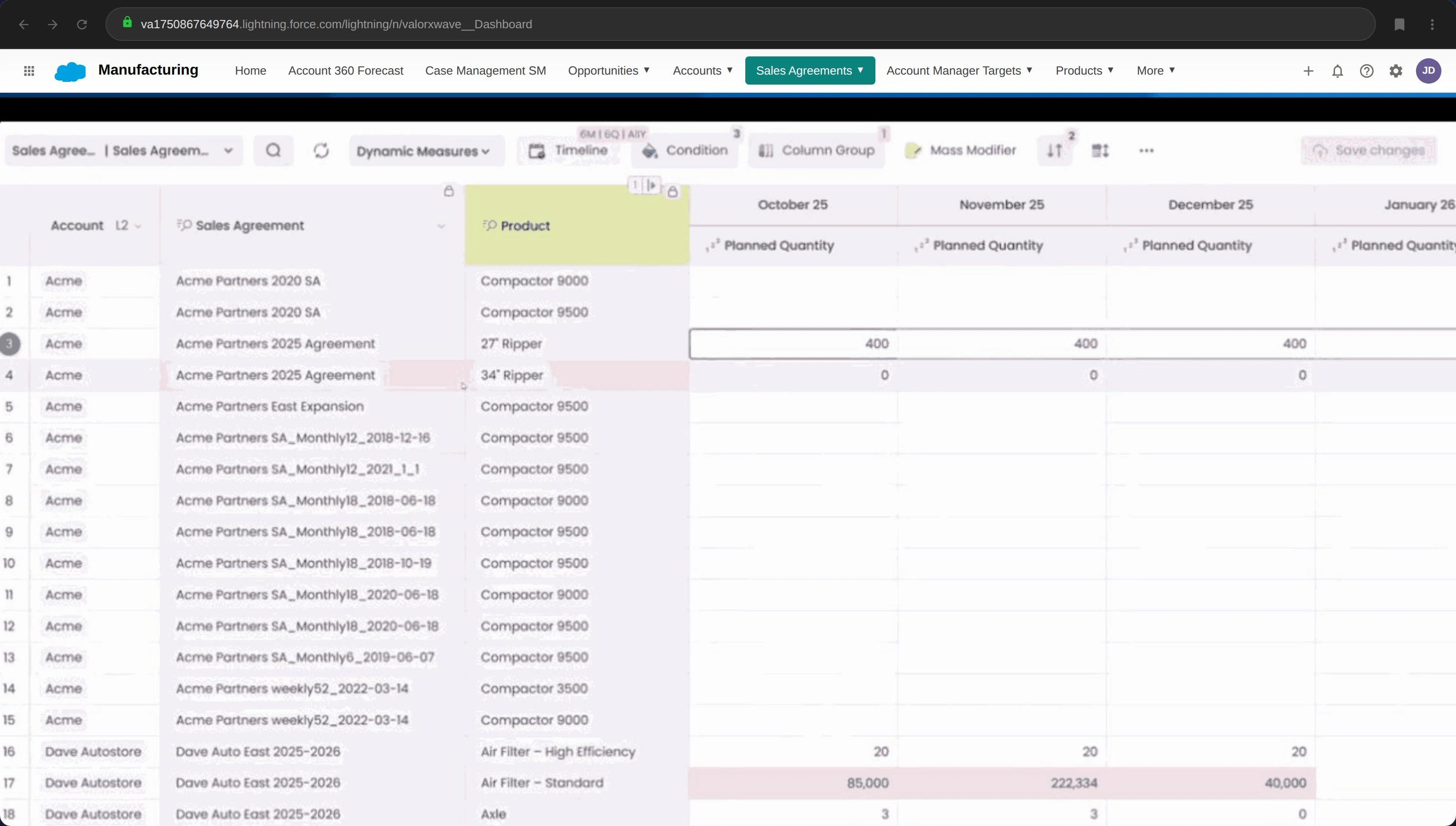
Task: Open the Case Management SM tab
Action: 485,71
